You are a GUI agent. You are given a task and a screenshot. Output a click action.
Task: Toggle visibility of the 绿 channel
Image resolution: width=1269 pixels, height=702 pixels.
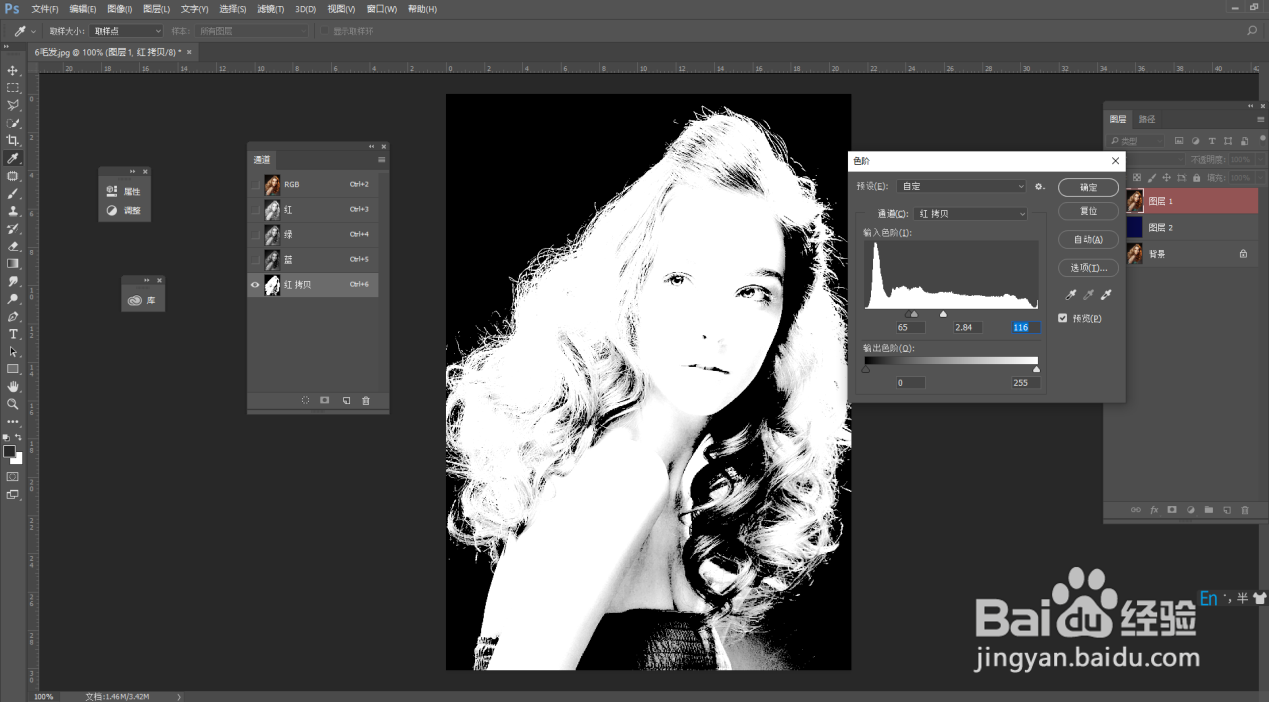(255, 235)
